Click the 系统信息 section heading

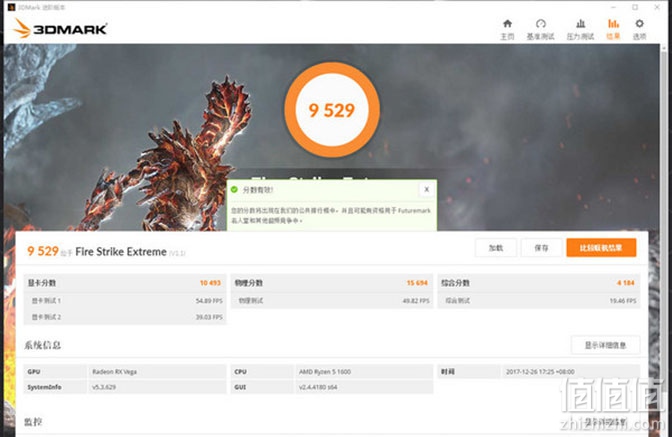point(42,345)
